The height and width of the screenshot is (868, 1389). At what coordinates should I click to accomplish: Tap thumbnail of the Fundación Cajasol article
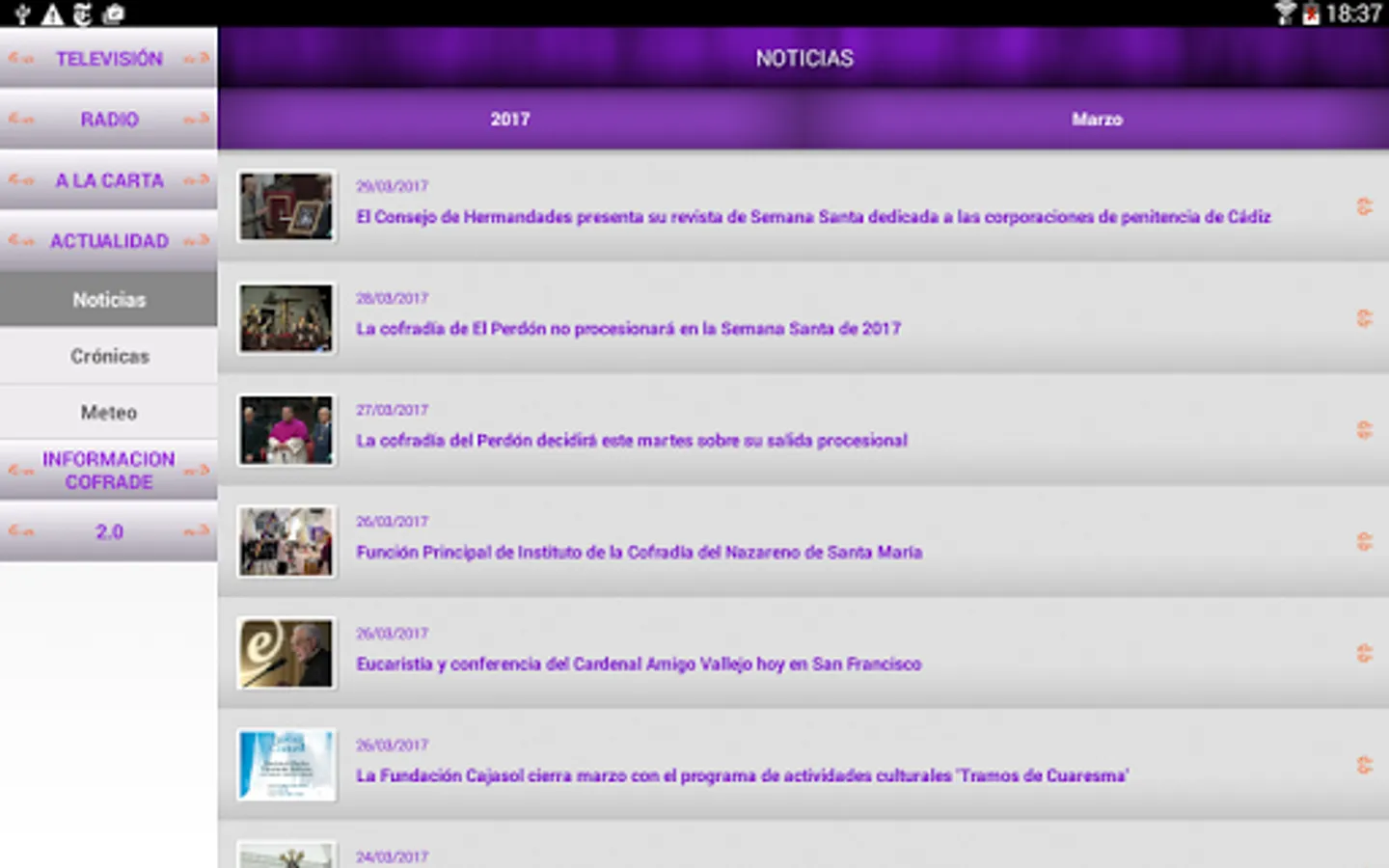point(286,766)
